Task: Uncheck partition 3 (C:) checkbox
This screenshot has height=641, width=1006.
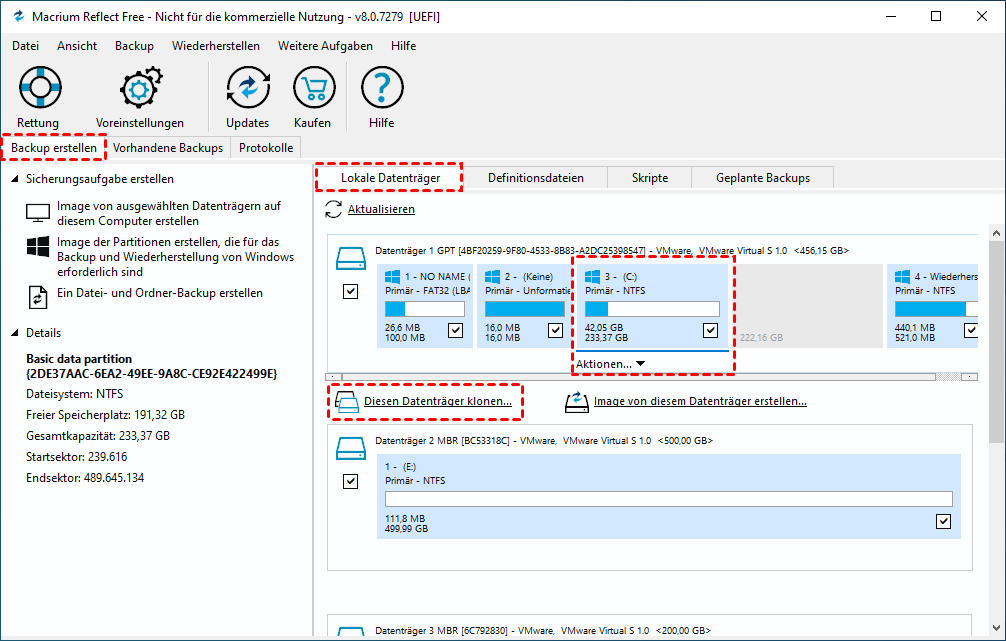Action: [x=710, y=330]
